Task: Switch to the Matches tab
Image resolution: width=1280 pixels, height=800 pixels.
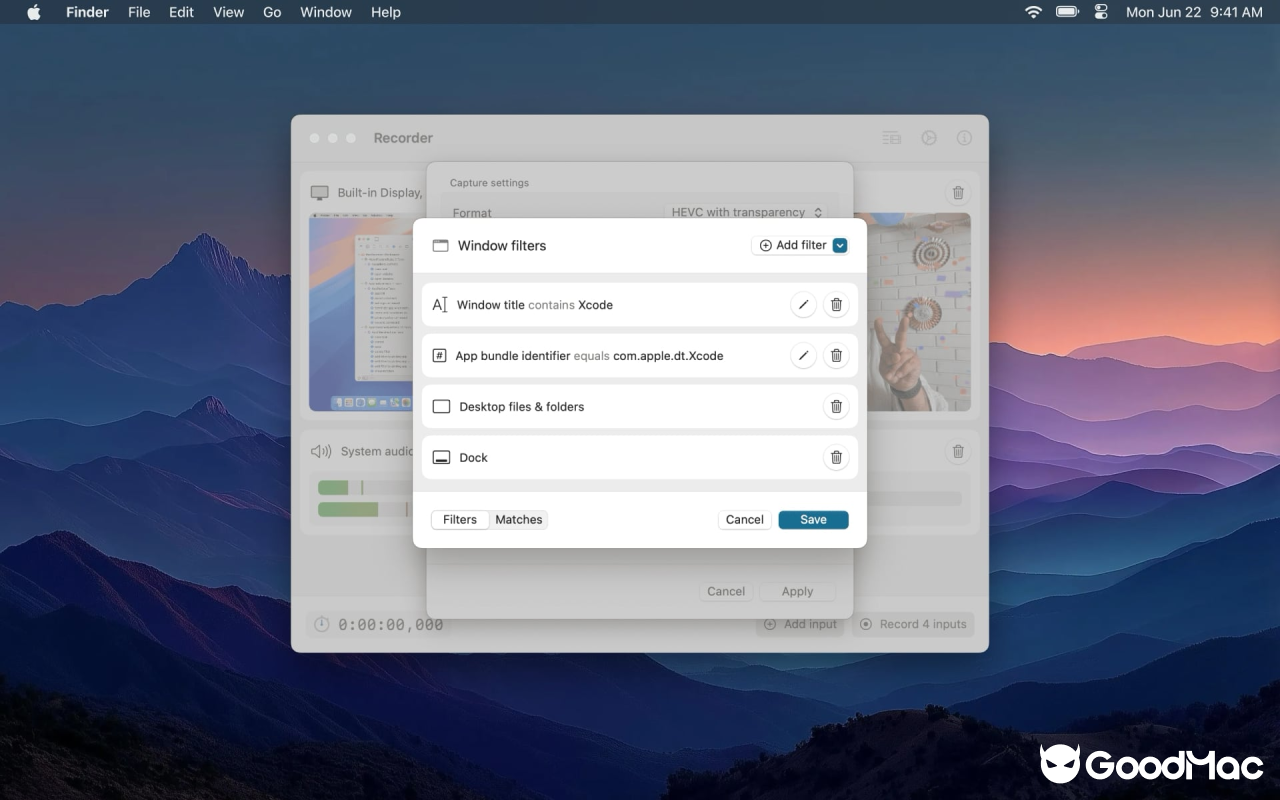Action: (519, 520)
